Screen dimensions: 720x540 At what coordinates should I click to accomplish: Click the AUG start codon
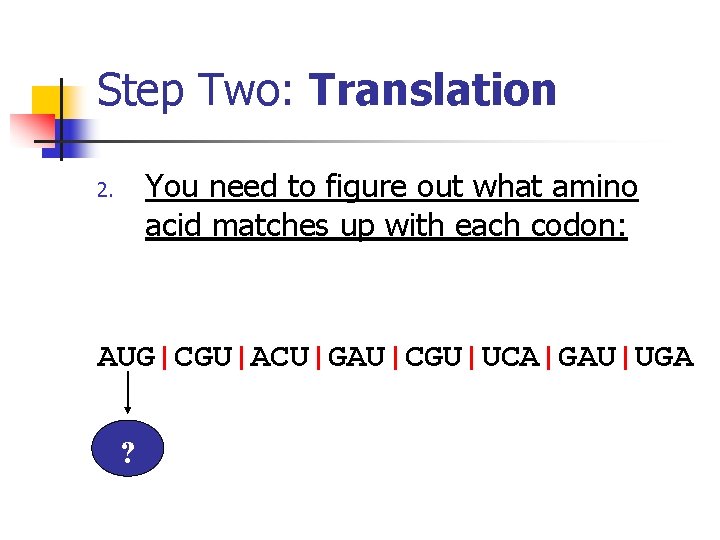(126, 357)
